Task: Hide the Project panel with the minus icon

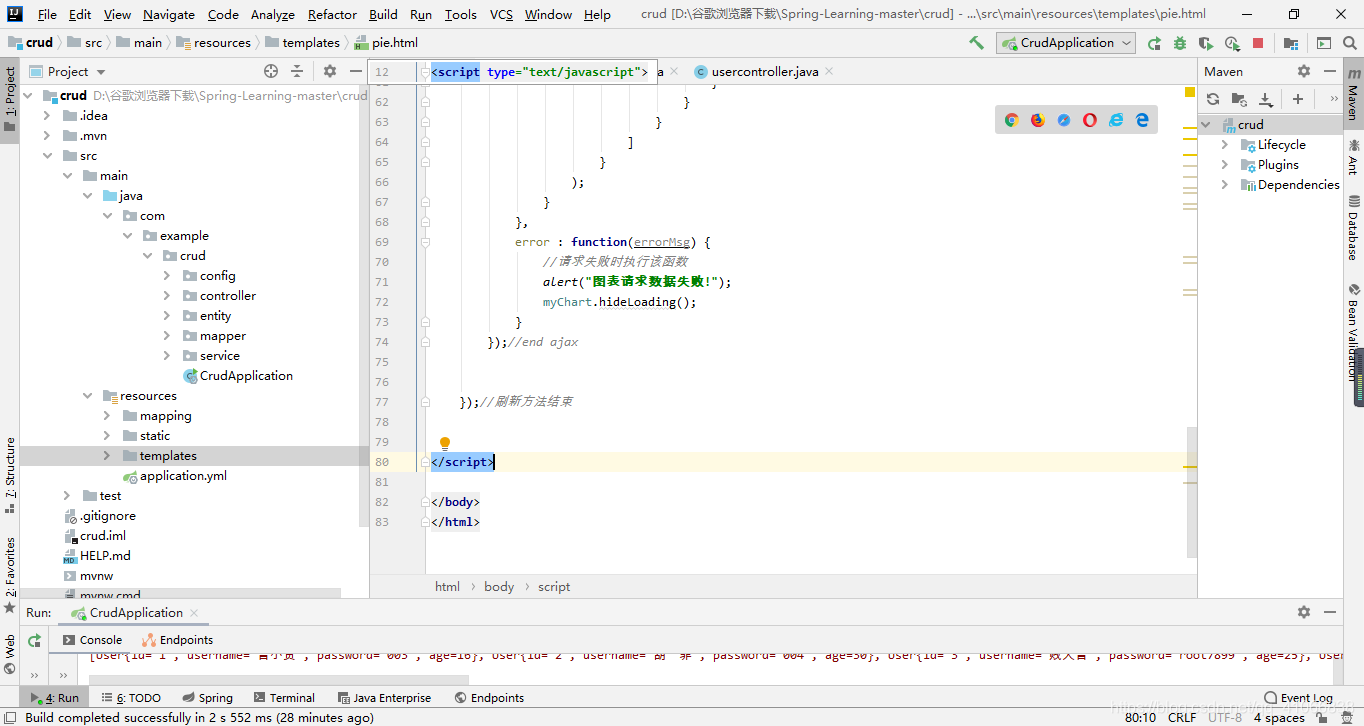Action: [x=355, y=71]
